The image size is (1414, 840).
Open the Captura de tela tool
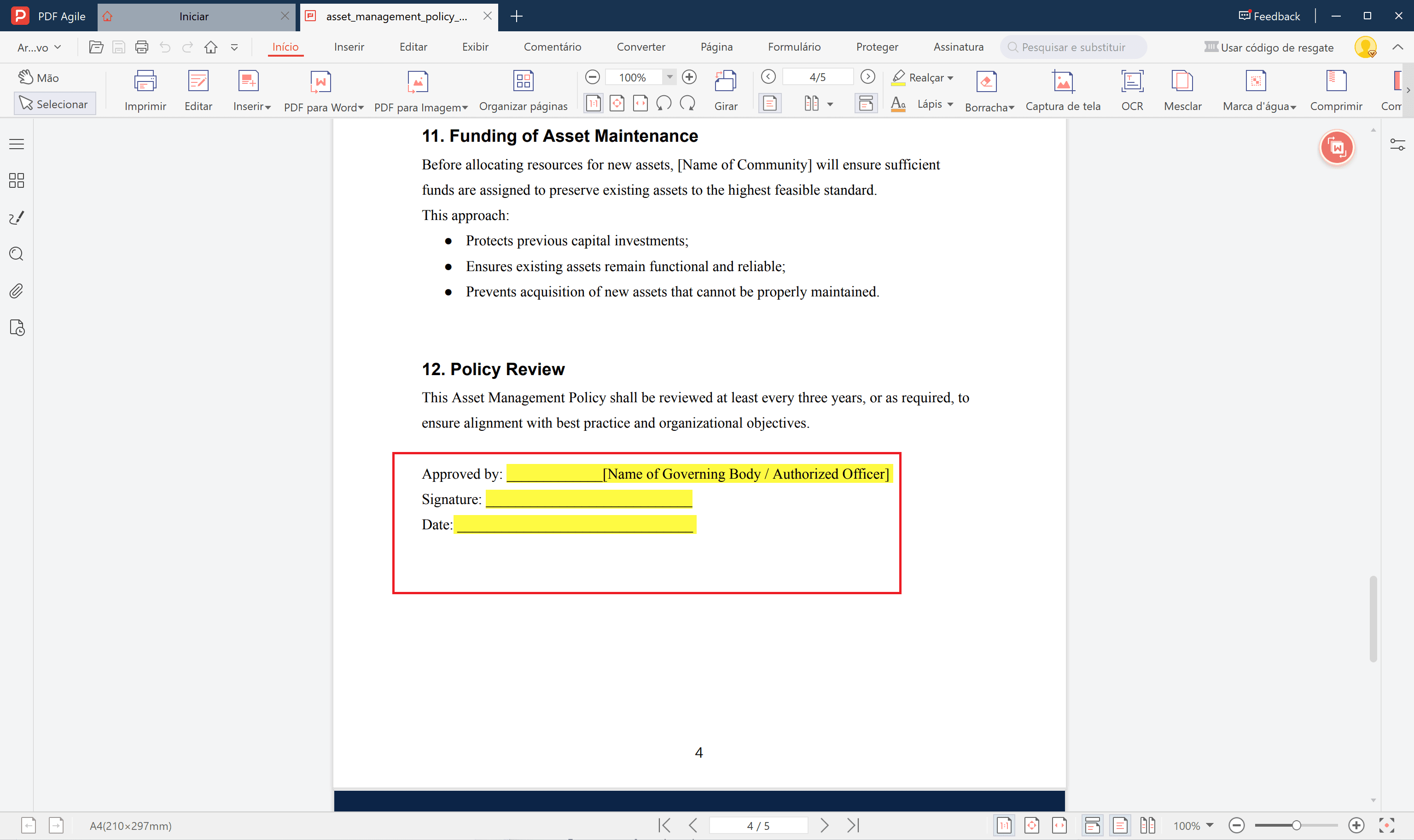[1063, 82]
